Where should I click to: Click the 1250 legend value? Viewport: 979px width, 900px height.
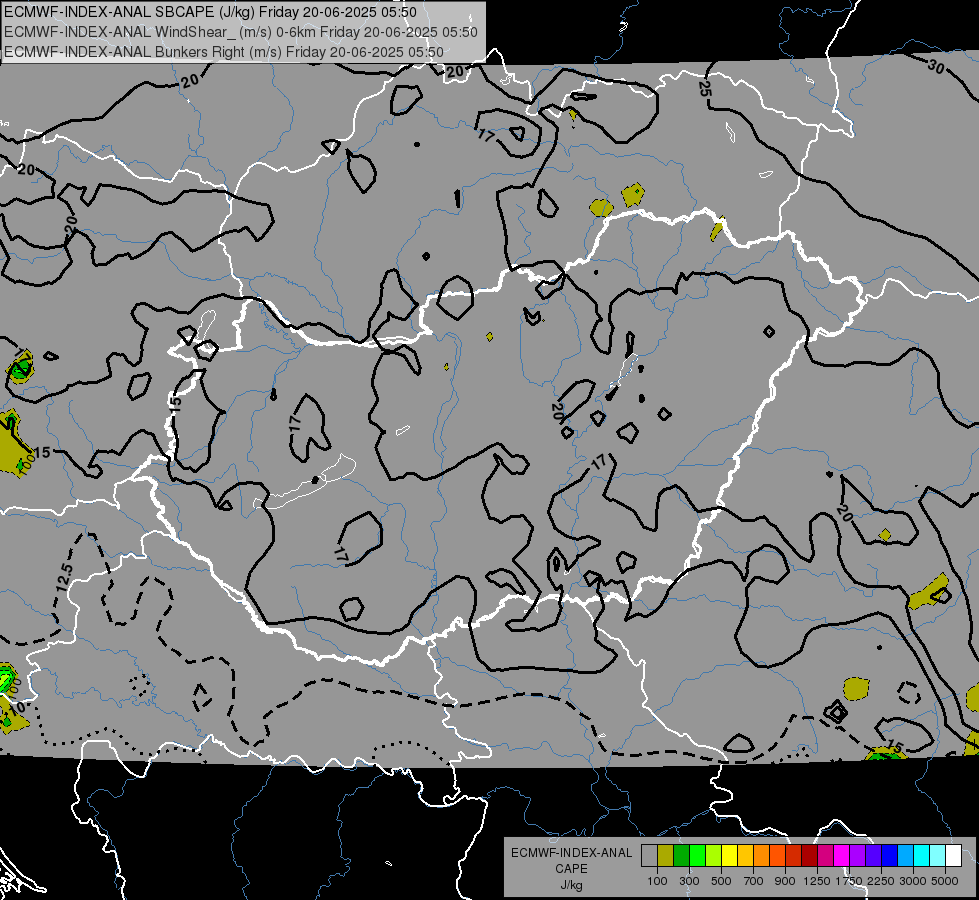(x=817, y=881)
